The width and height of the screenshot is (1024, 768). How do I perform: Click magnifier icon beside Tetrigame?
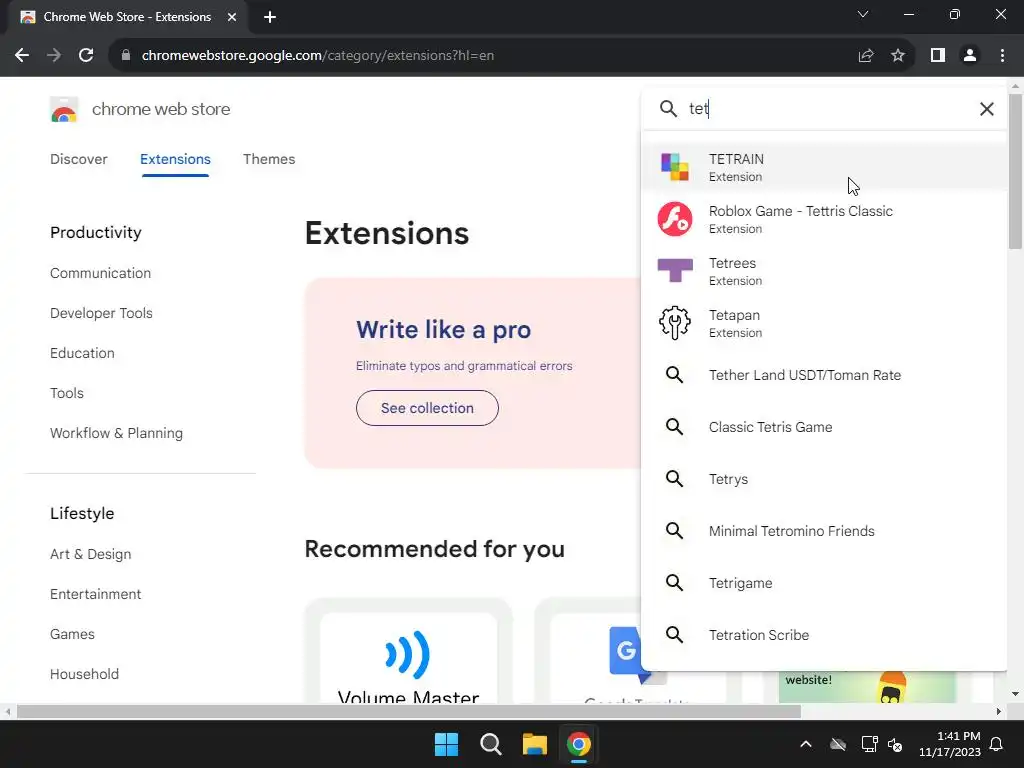[x=675, y=583]
